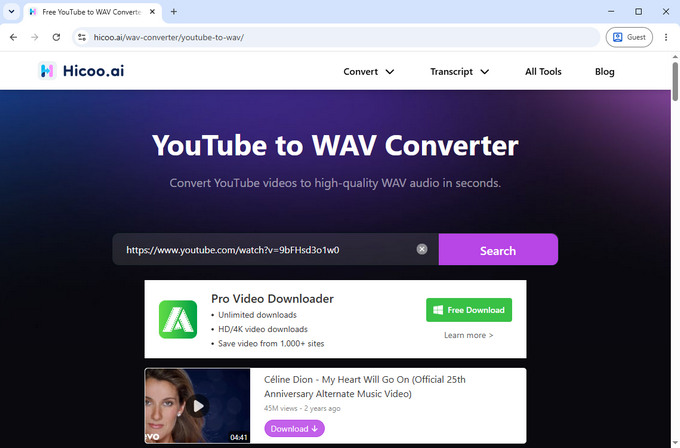Screen dimensions: 680x448
Task: Click 'HD/4K video downloads' bullet text
Action: pos(263,329)
